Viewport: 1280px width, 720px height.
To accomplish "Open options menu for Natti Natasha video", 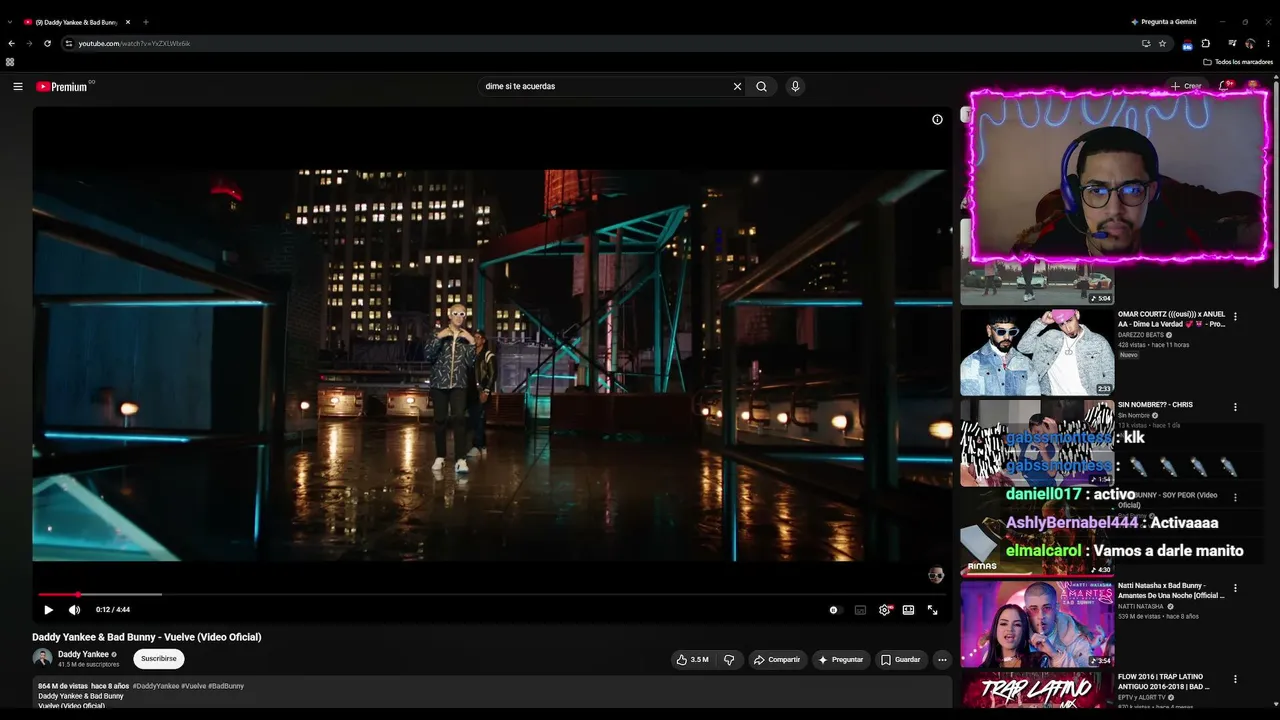I will click(1235, 588).
